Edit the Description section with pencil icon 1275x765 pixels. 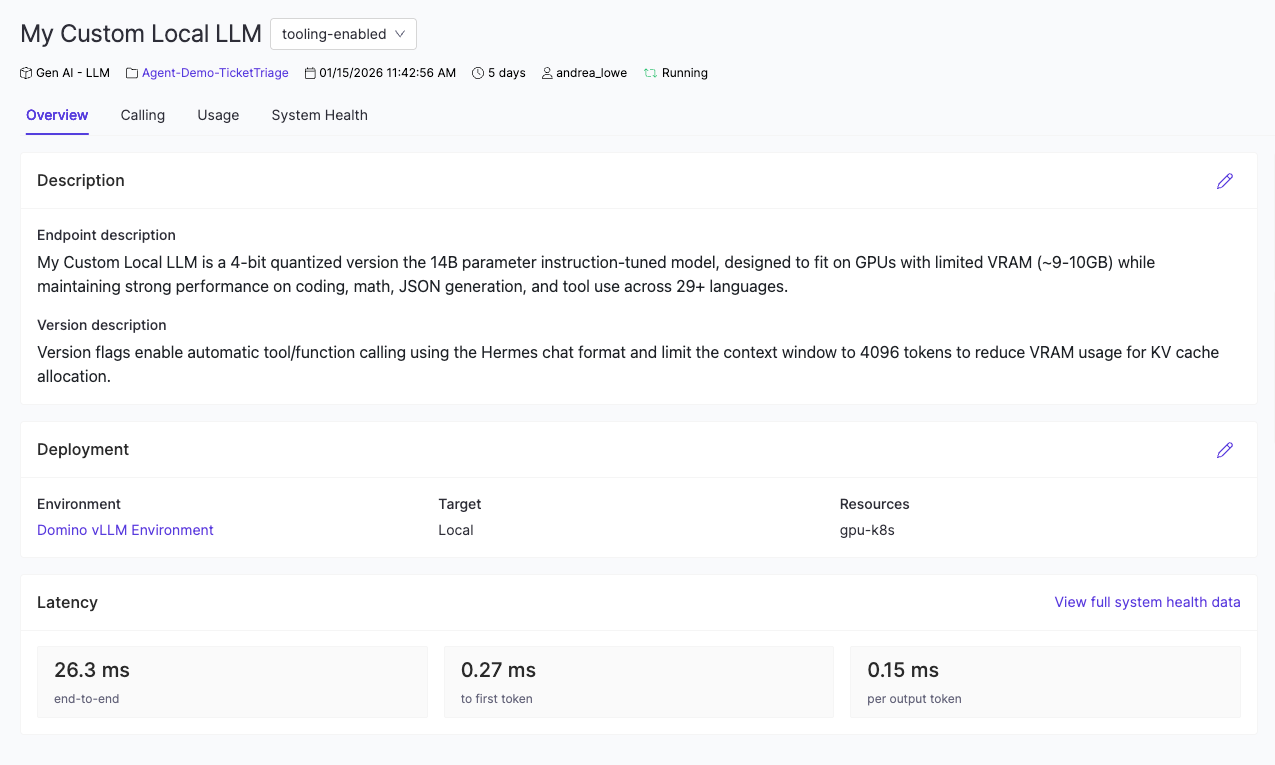pos(1224,181)
